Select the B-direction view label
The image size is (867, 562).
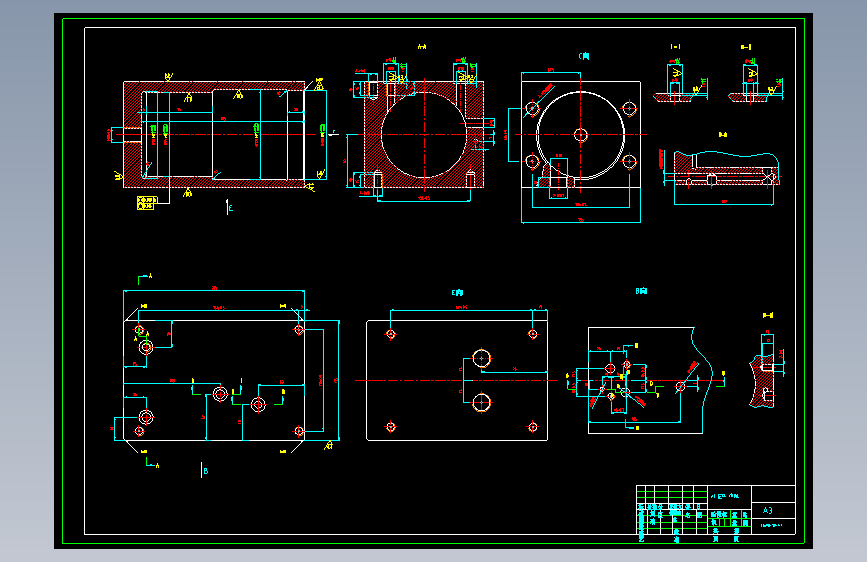(x=641, y=290)
